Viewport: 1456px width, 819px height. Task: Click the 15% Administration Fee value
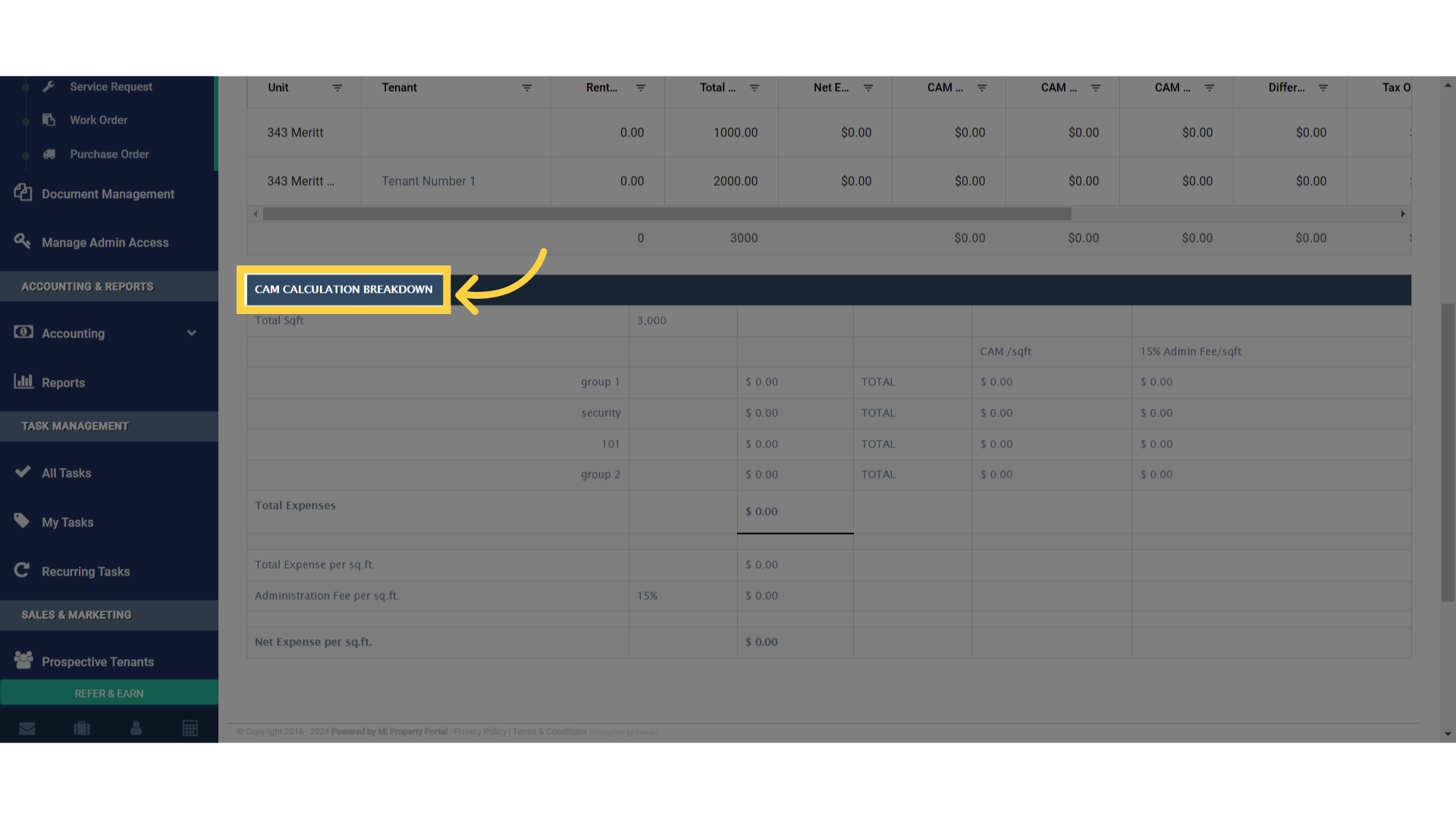point(647,596)
